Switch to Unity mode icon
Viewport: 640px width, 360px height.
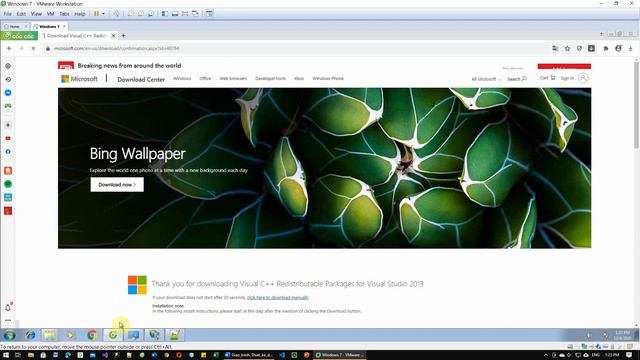point(195,13)
